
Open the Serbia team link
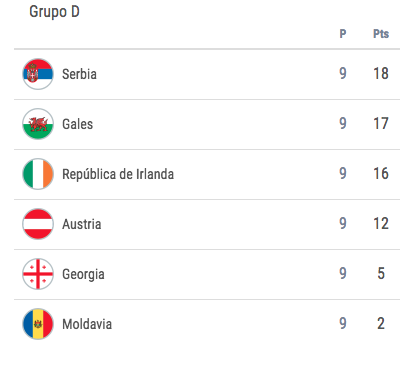click(79, 74)
